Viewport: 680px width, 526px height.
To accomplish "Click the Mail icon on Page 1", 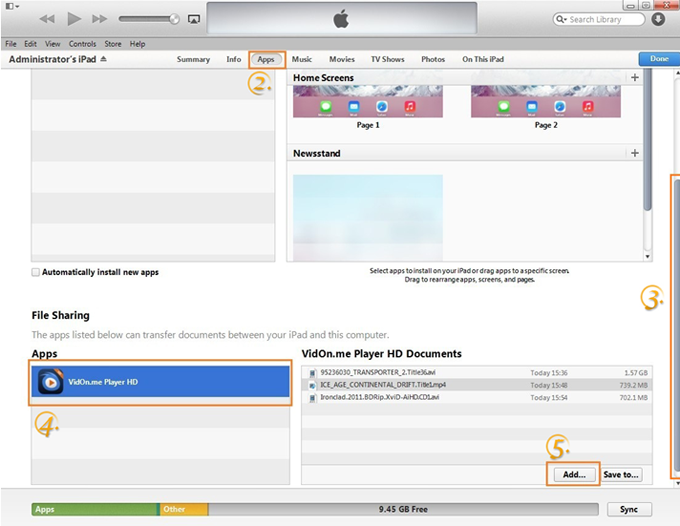I will 354,107.
